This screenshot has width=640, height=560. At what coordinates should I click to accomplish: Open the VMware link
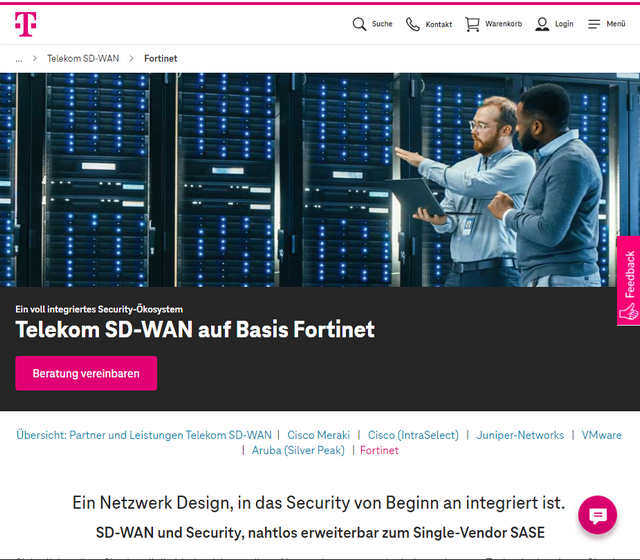[601, 435]
